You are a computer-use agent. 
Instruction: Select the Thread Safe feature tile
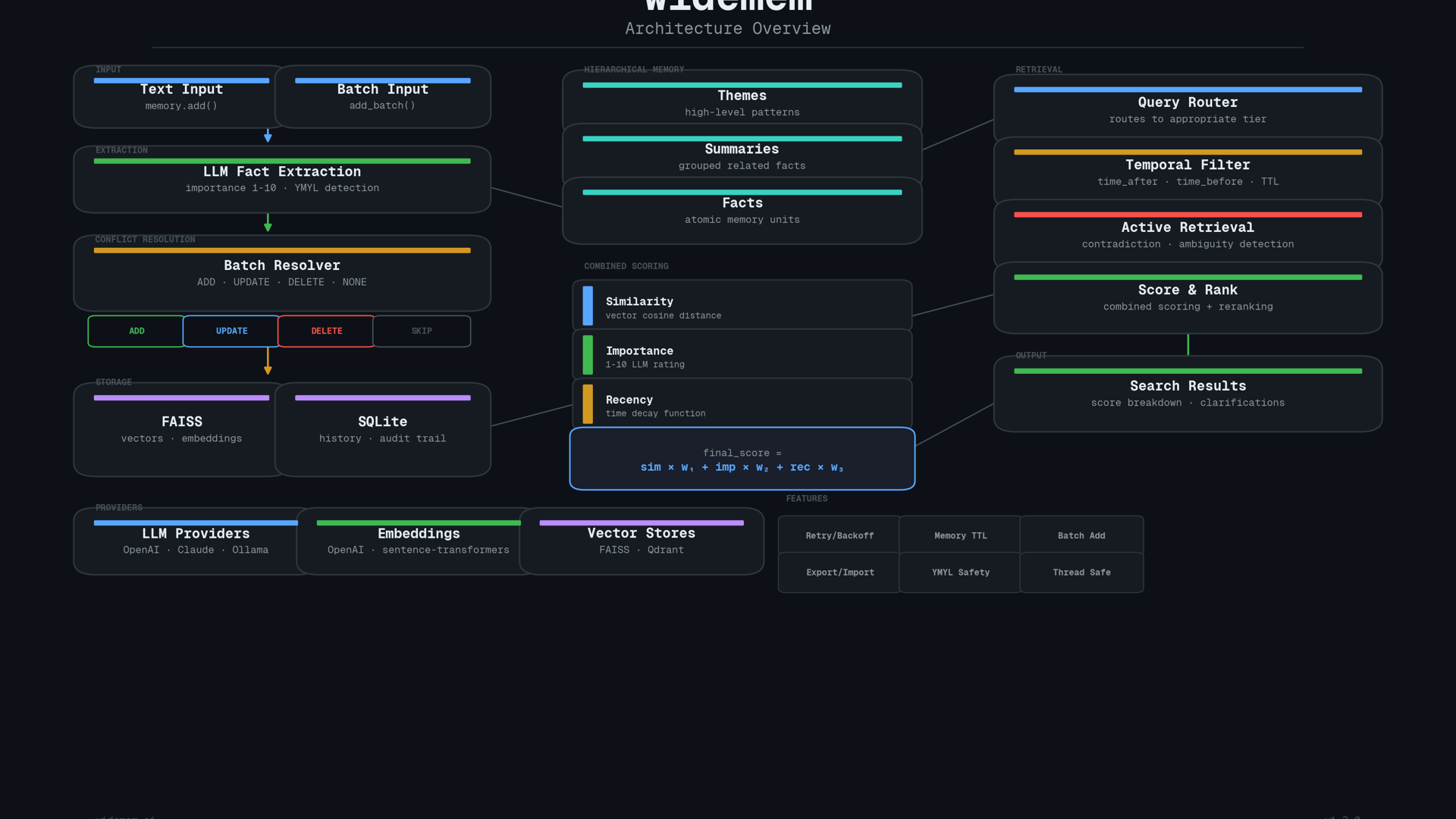[1081, 573]
